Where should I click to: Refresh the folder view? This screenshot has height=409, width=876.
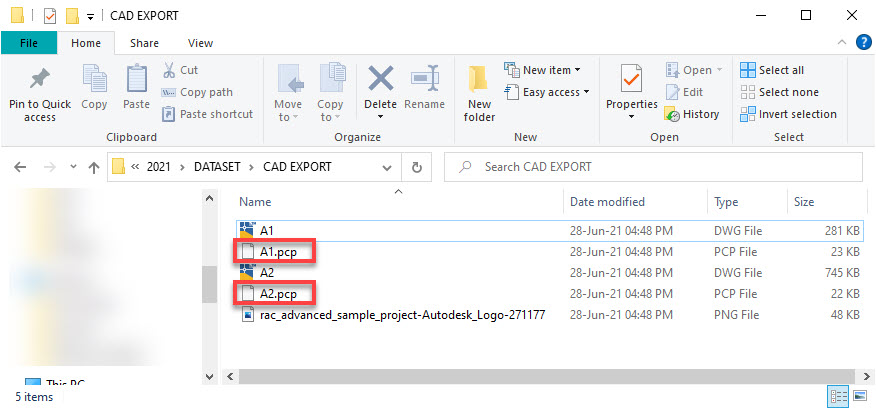coord(417,167)
